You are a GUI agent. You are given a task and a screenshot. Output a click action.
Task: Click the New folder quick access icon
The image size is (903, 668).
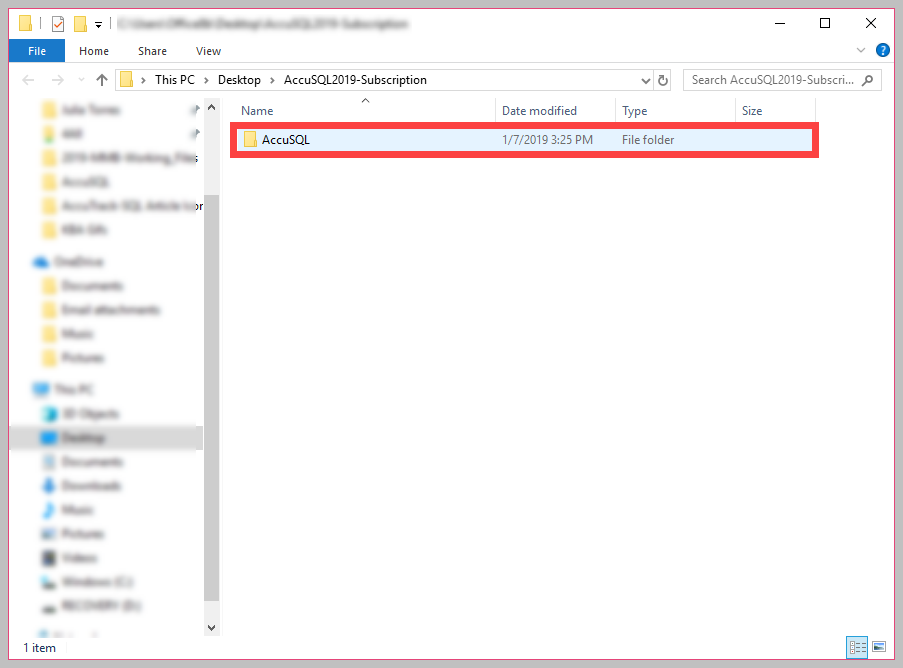click(x=81, y=24)
